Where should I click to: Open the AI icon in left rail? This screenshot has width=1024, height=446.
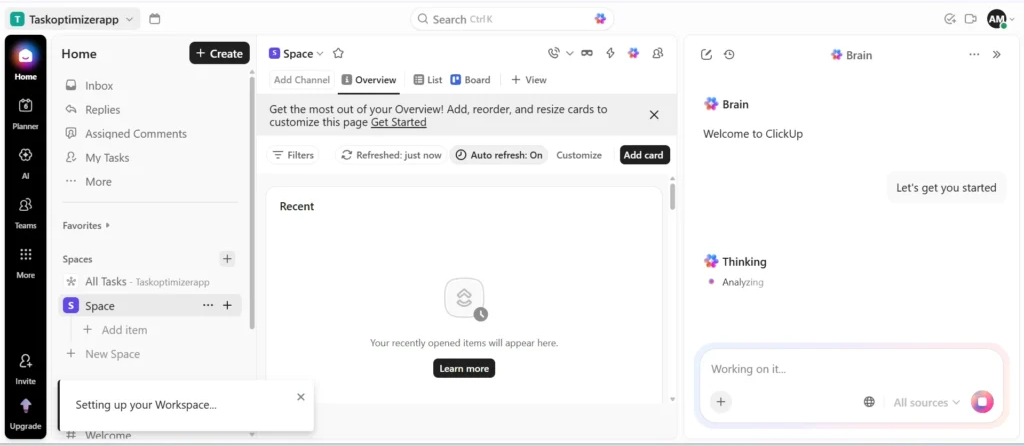25,155
